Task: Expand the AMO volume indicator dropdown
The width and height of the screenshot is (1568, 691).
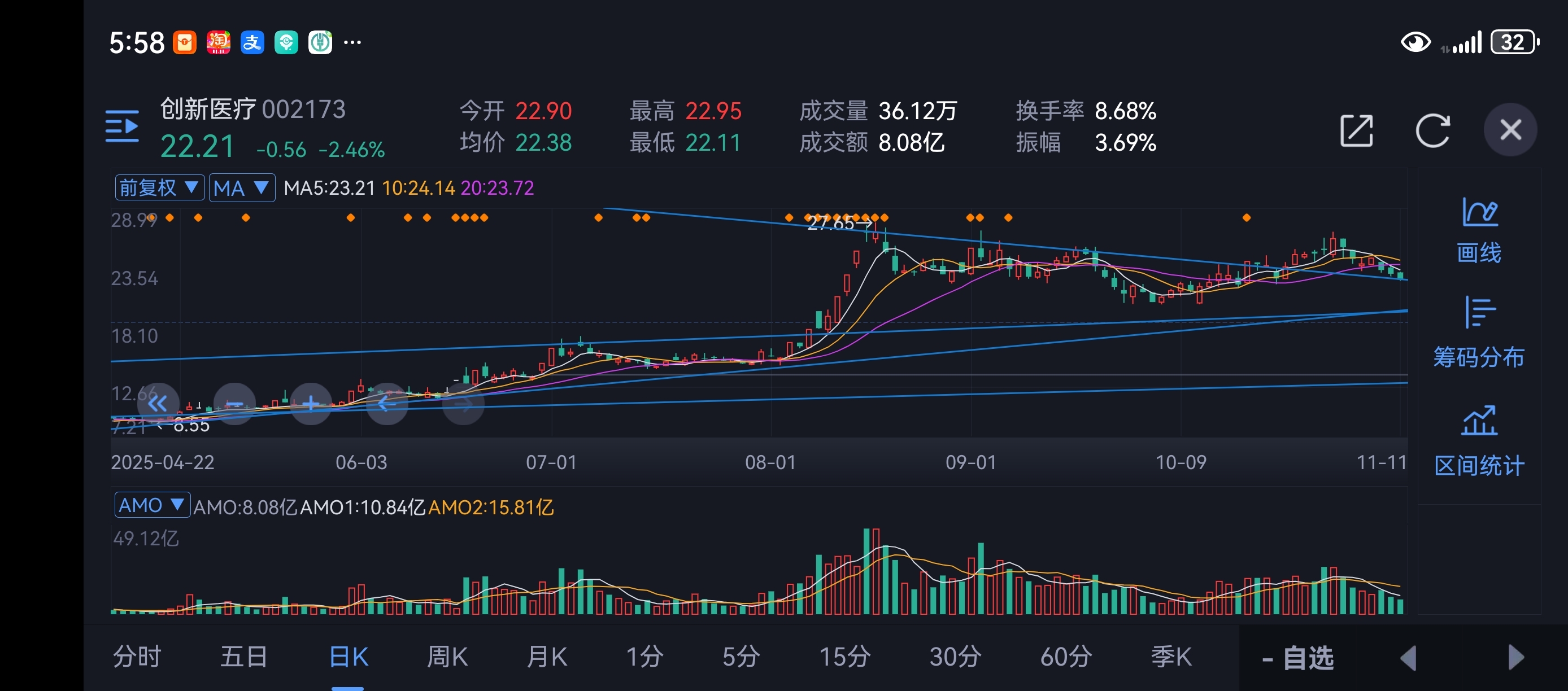Action: point(151,505)
